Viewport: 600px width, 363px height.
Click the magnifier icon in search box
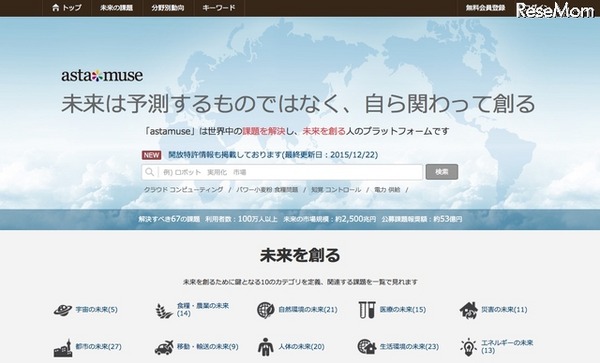point(150,172)
